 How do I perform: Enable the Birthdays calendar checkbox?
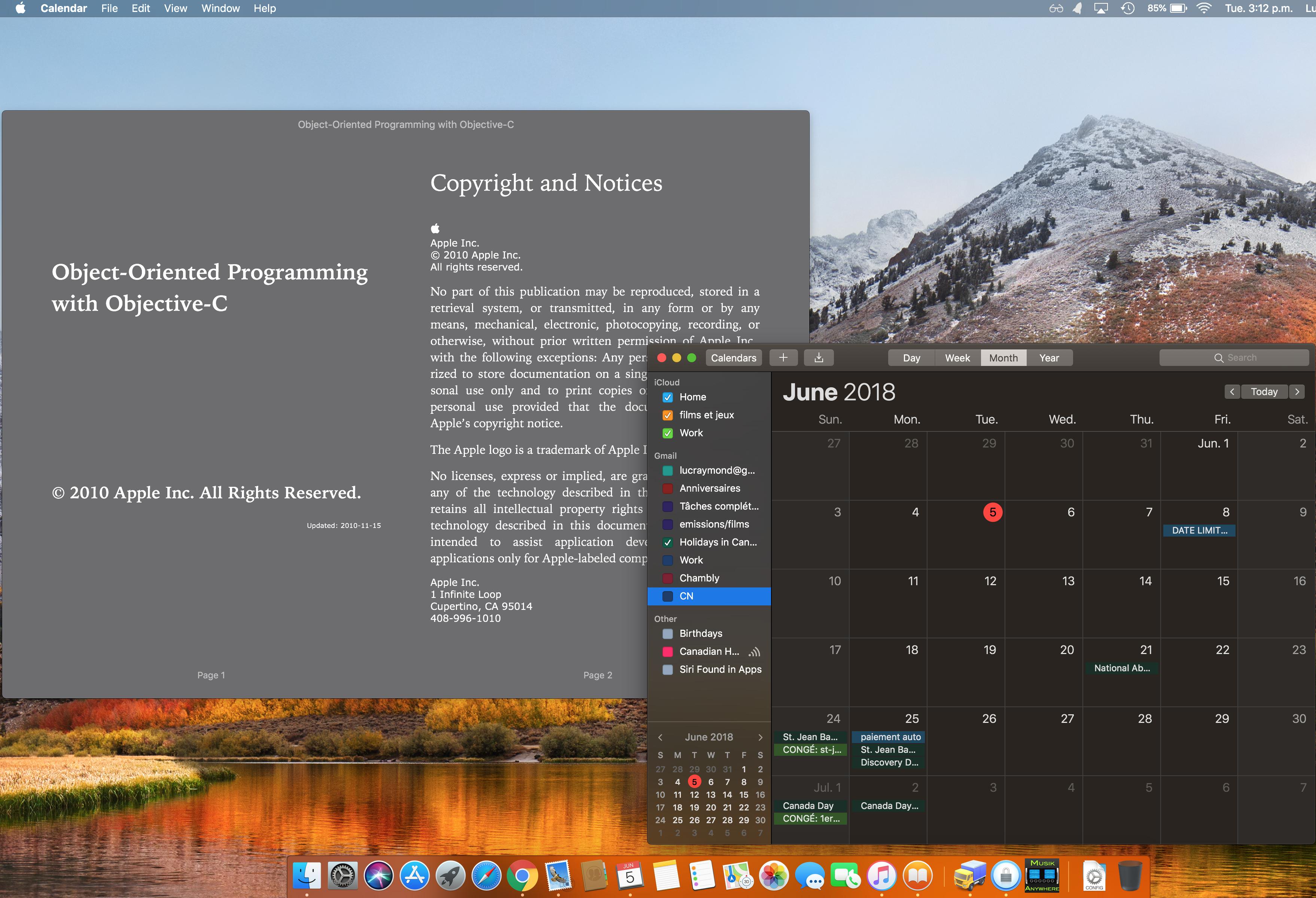[x=668, y=633]
